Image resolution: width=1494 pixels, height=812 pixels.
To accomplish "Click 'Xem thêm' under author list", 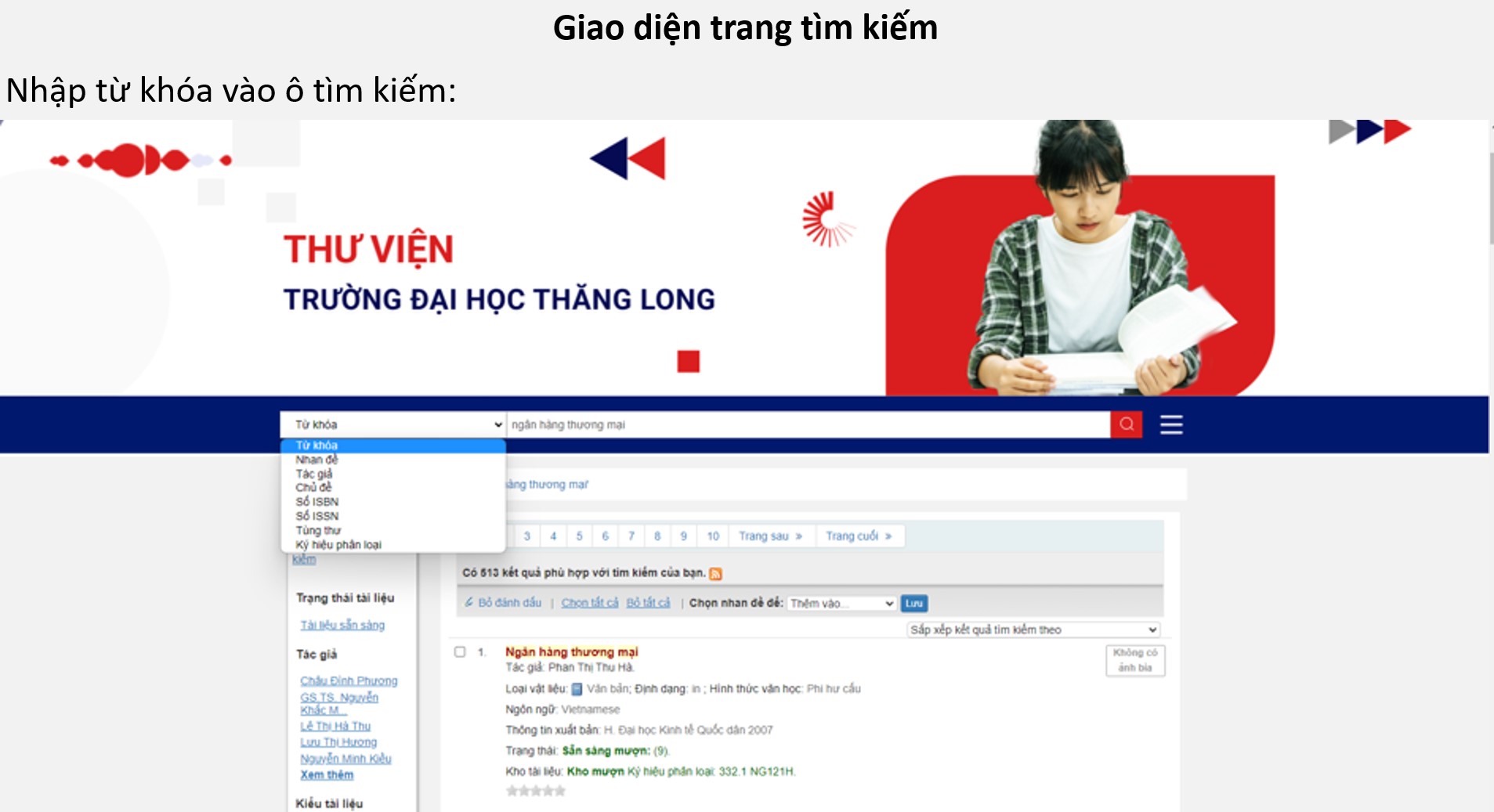I will [x=327, y=774].
